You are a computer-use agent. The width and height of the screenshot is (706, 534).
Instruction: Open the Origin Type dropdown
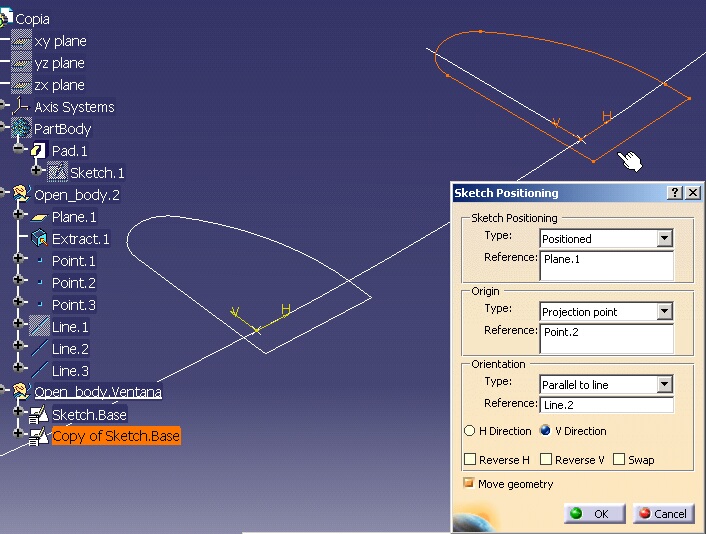pyautogui.click(x=664, y=312)
